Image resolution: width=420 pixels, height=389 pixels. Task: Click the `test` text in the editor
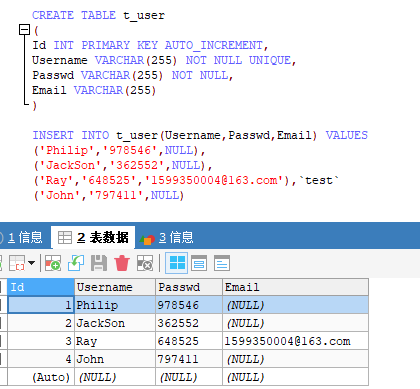pyautogui.click(x=319, y=180)
